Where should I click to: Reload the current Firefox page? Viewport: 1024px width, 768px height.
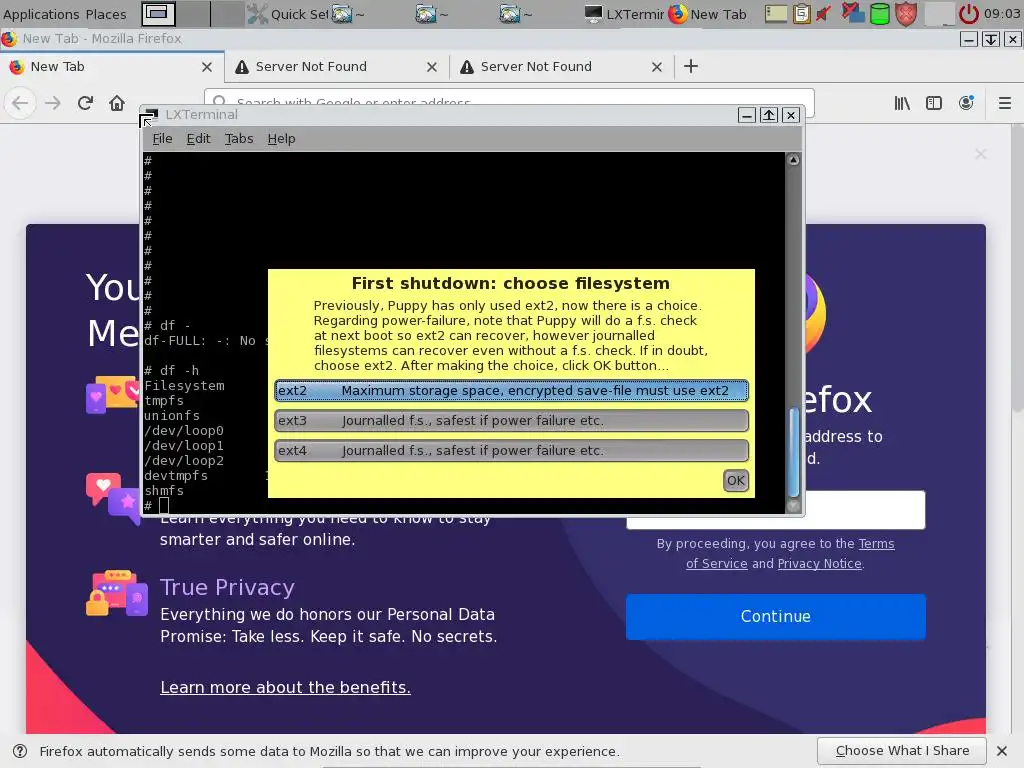click(x=85, y=103)
